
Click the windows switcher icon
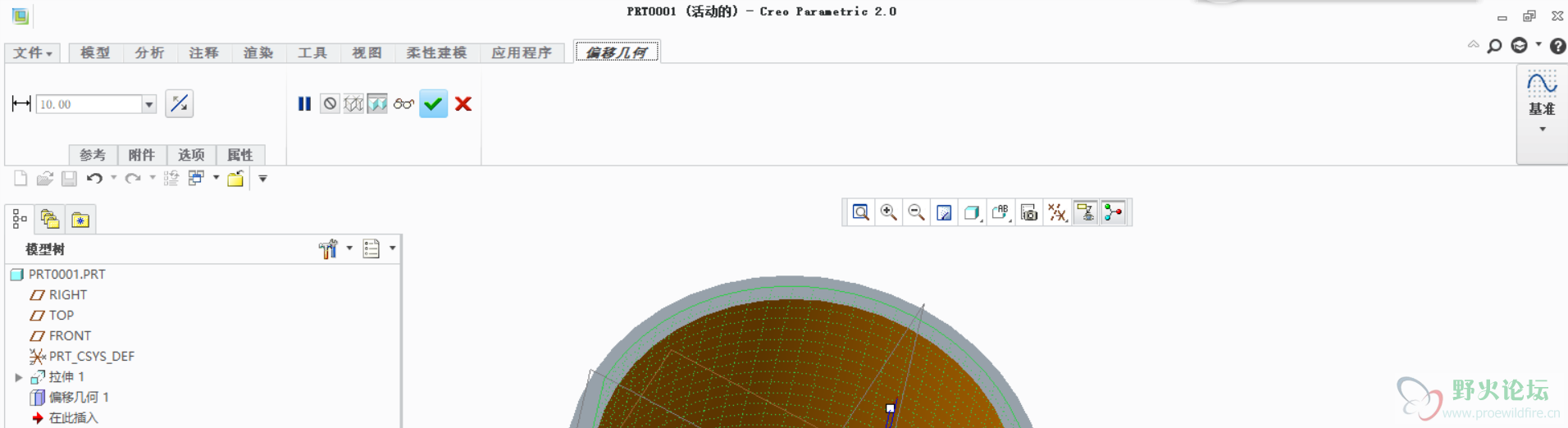(x=196, y=178)
